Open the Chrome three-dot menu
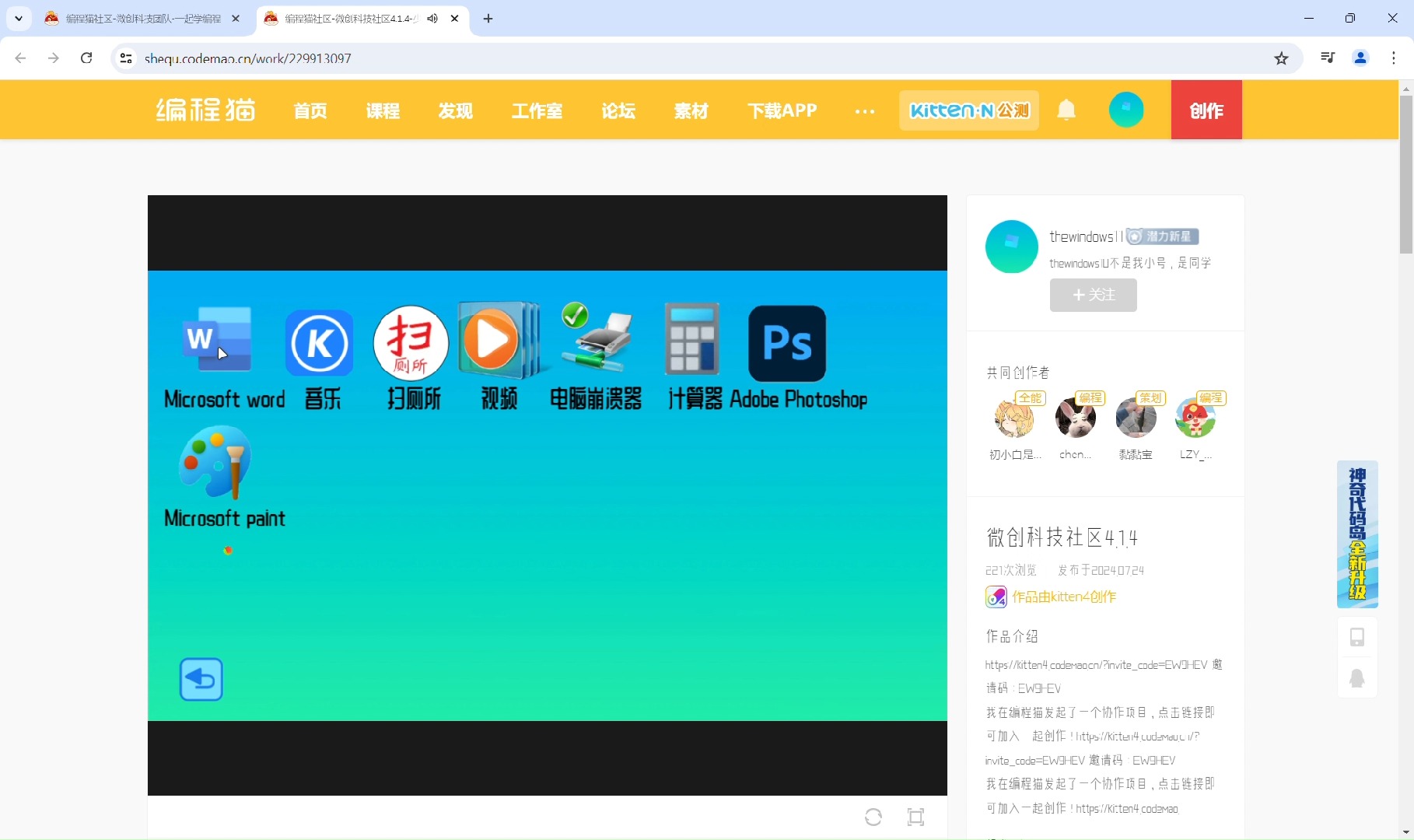This screenshot has height=840, width=1414. coord(1393,58)
